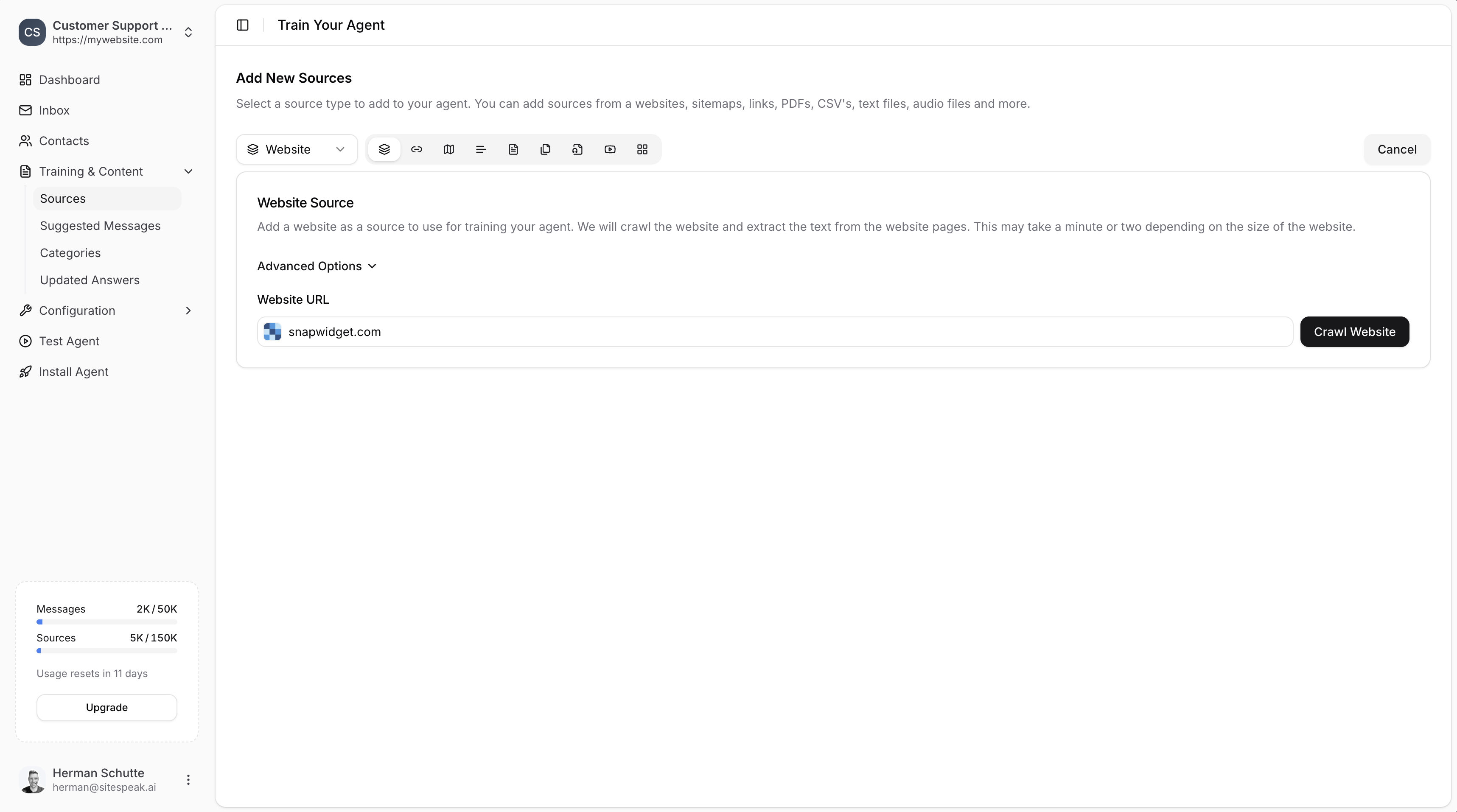
Task: Select the copy documents source type
Action: (x=545, y=149)
